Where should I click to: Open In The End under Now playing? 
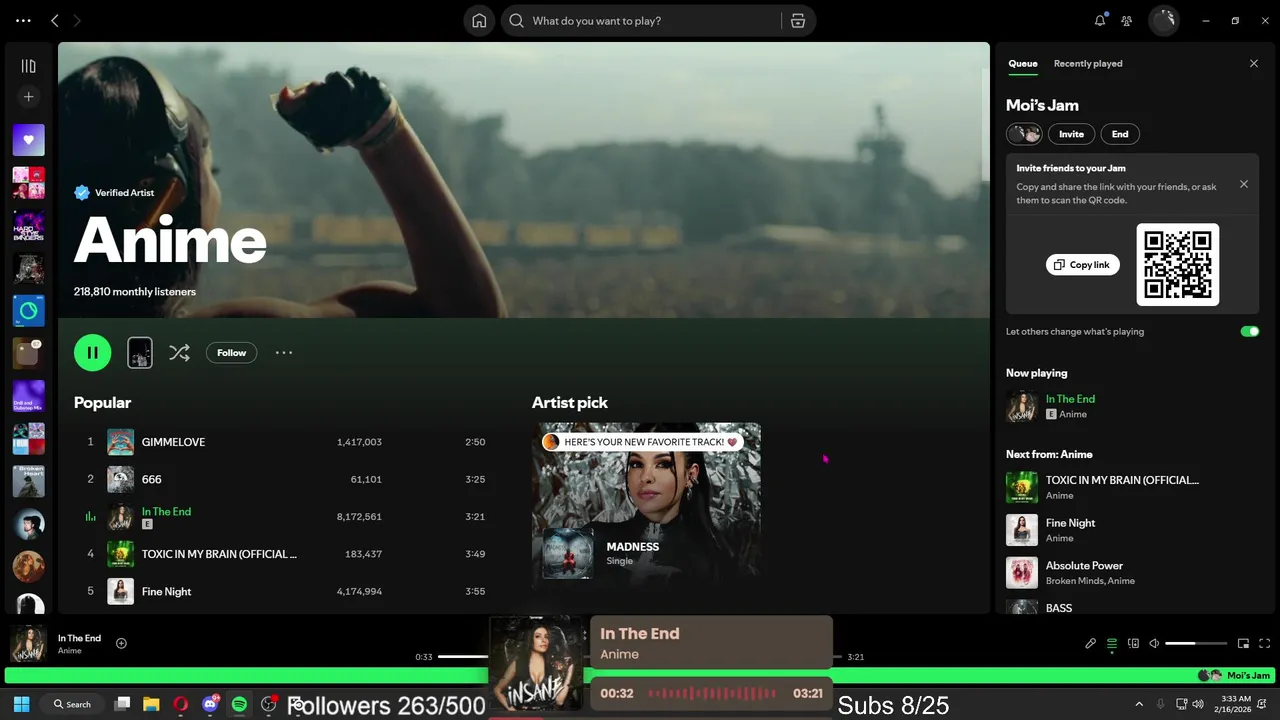[1070, 399]
